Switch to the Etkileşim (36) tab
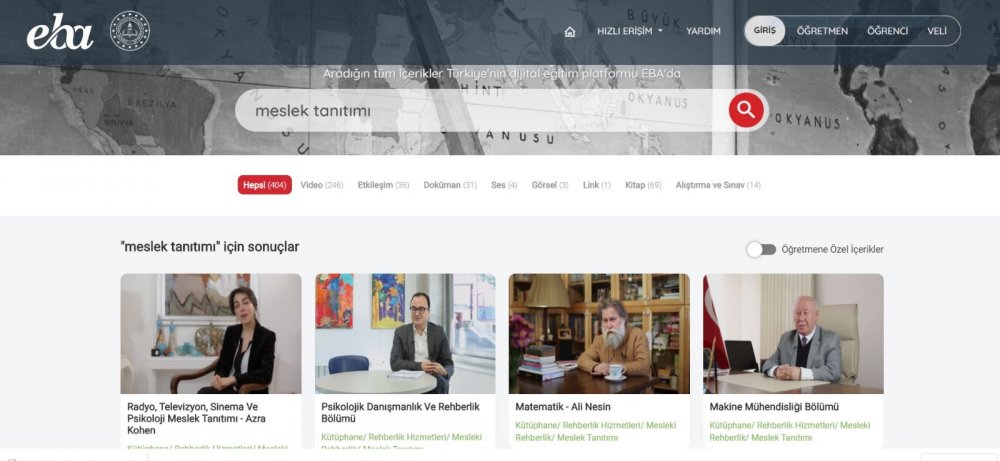1000x461 pixels. pyautogui.click(x=383, y=185)
